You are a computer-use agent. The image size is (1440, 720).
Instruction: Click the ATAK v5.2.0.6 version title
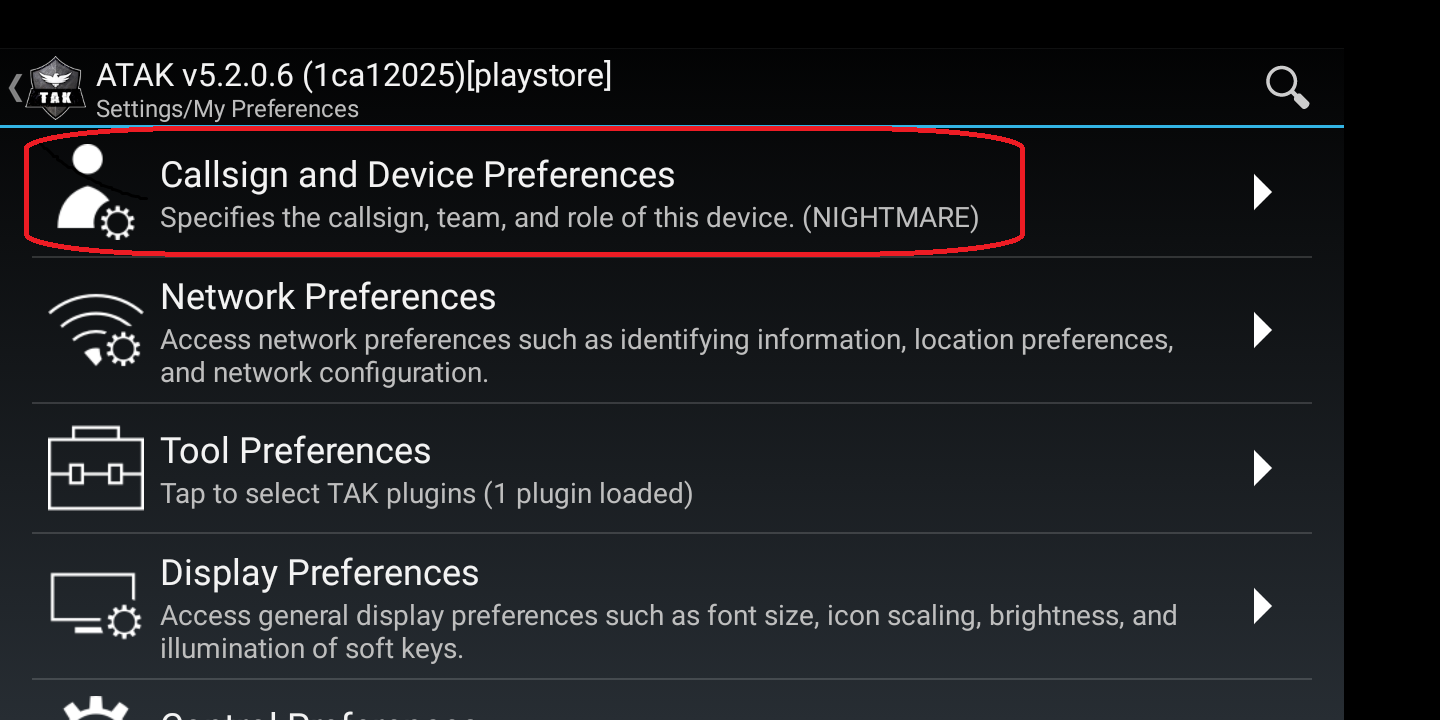click(353, 75)
